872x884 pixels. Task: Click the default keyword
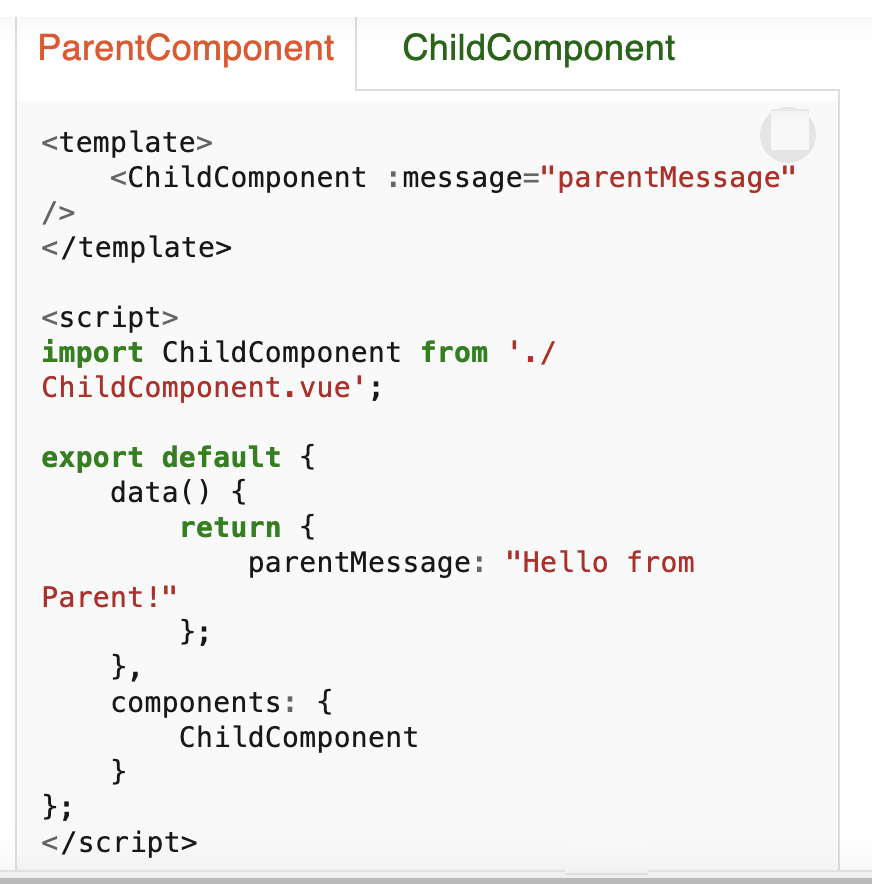click(x=221, y=457)
